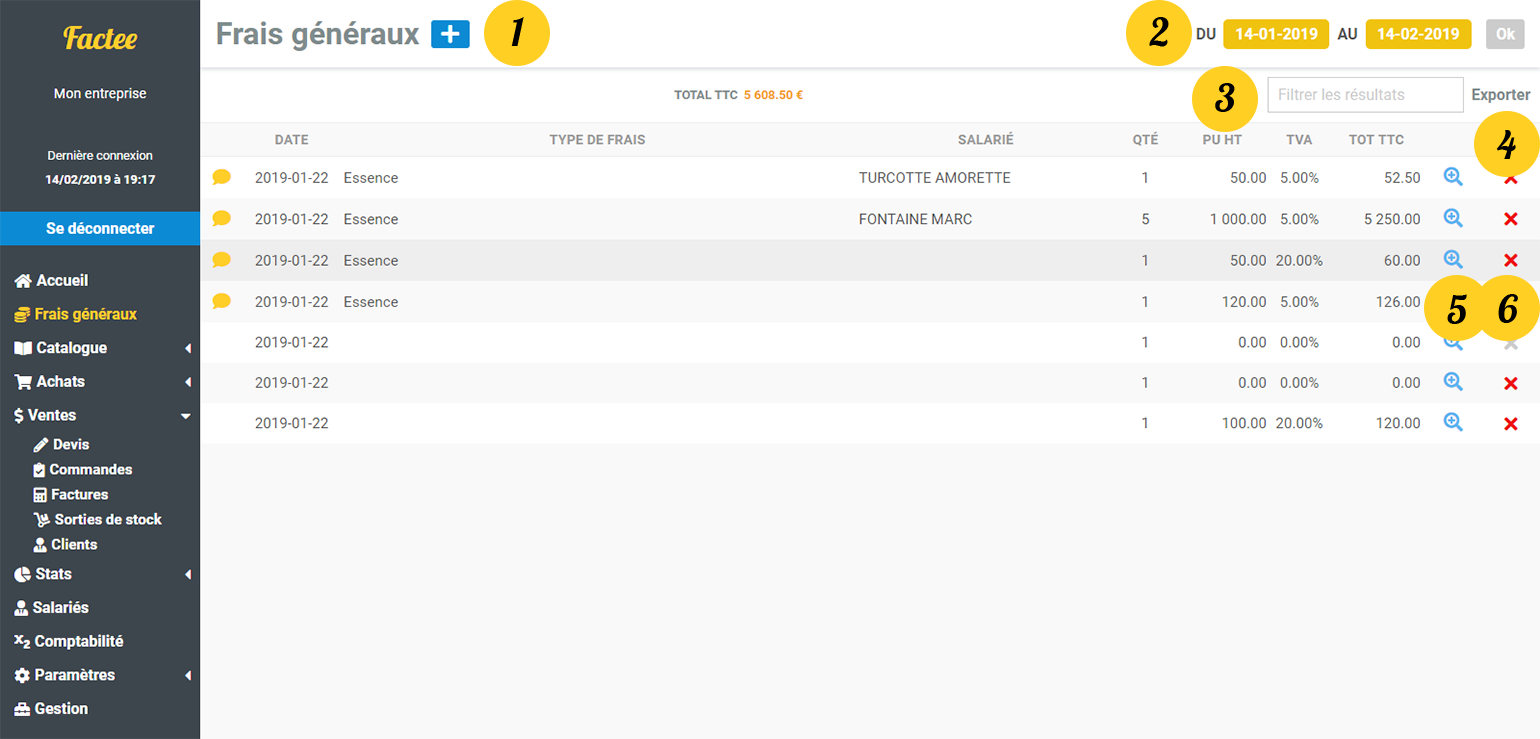Delete the Fontaine Marc expense row
Screen dimensions: 1540x739
pyautogui.click(x=1510, y=219)
